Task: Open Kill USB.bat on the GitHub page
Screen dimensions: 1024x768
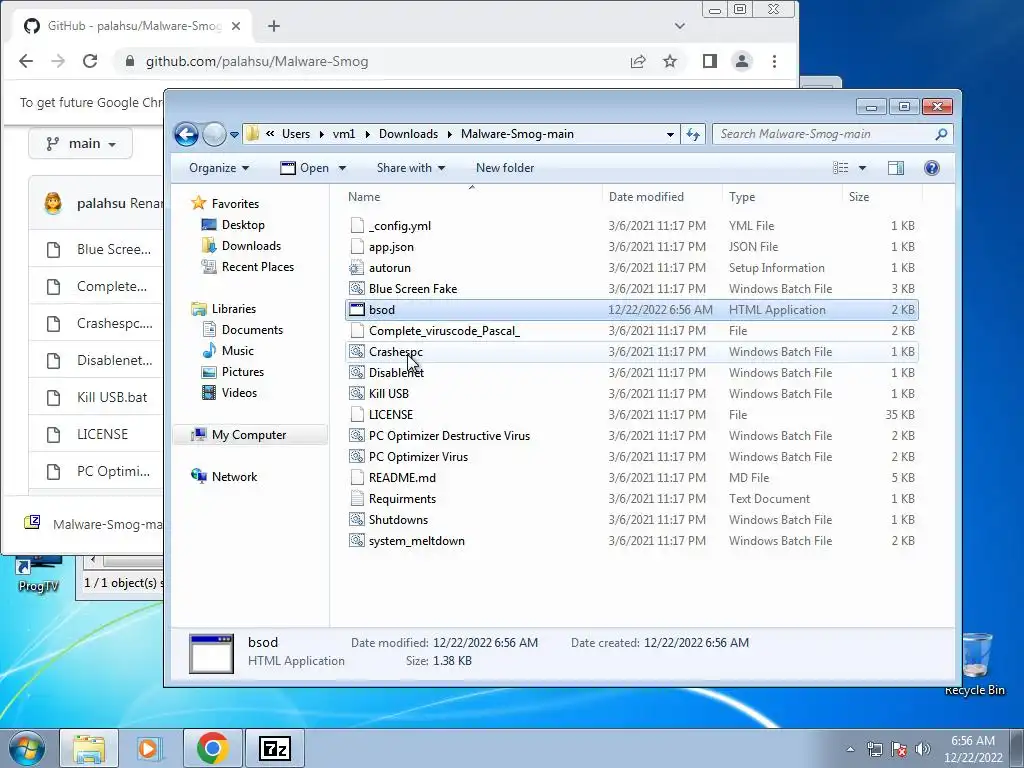Action: coord(112,397)
